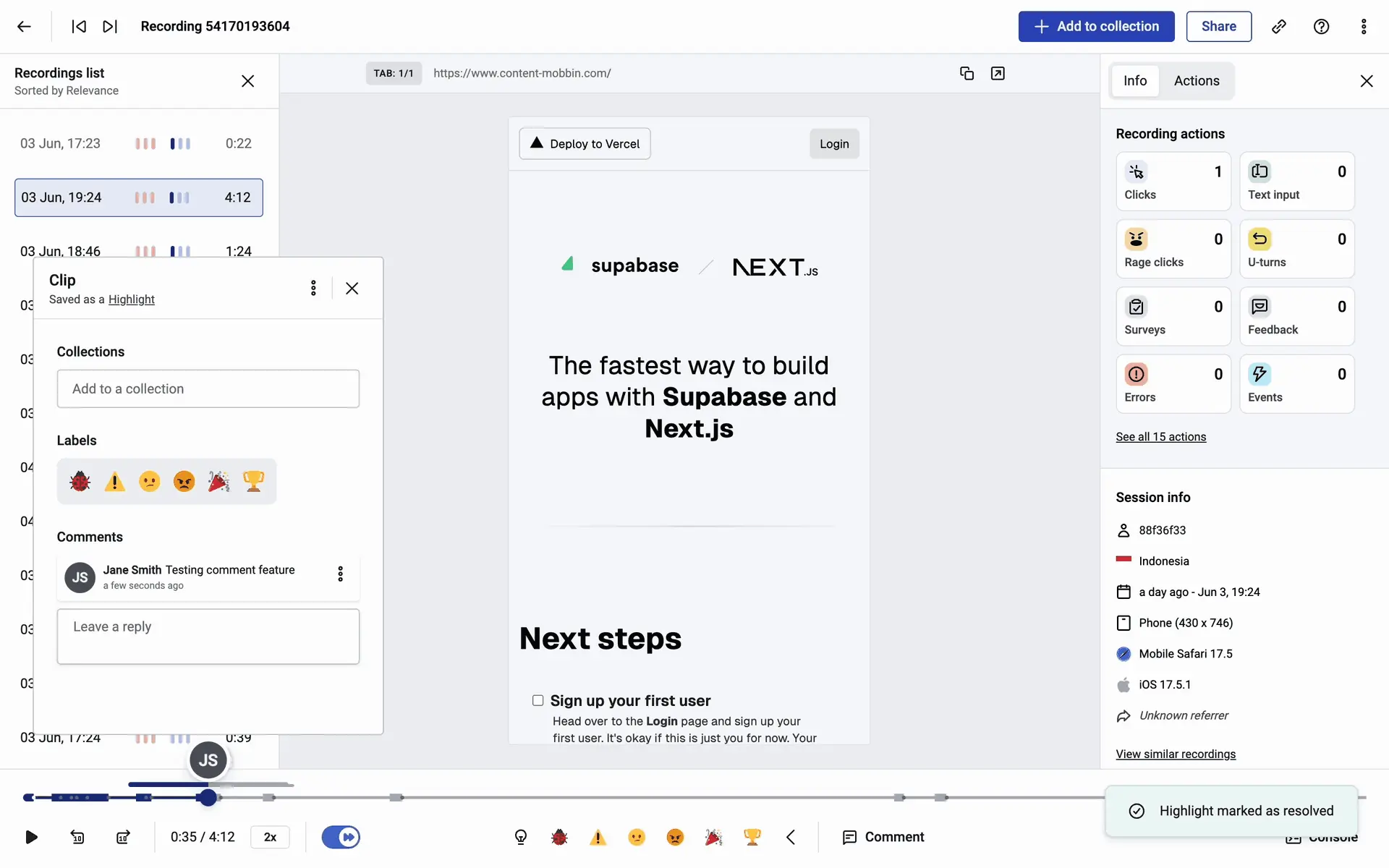The height and width of the screenshot is (868, 1389).
Task: Open the 2x playback speed dropdown
Action: pos(270,837)
